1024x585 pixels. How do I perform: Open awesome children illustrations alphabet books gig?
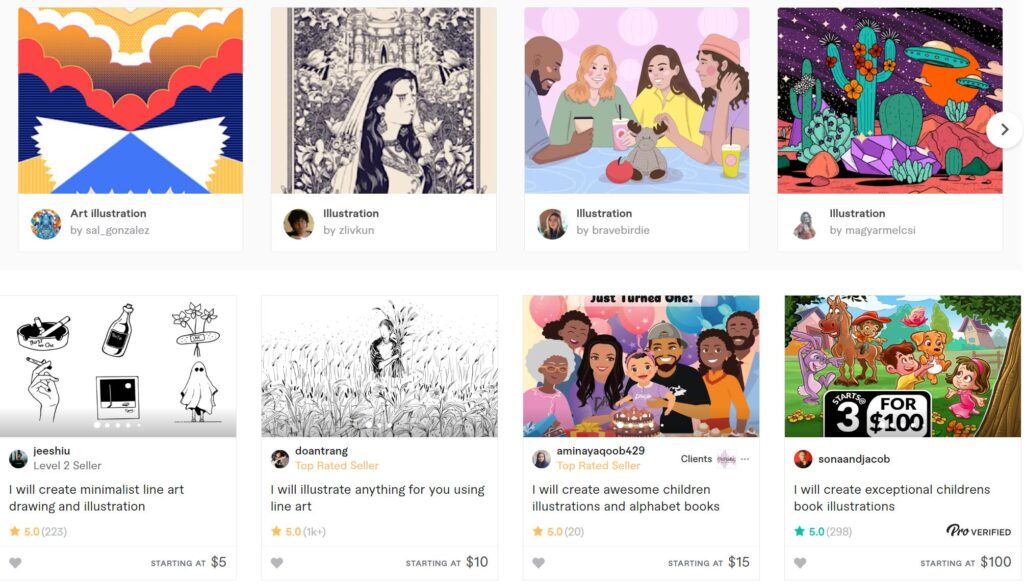click(626, 498)
